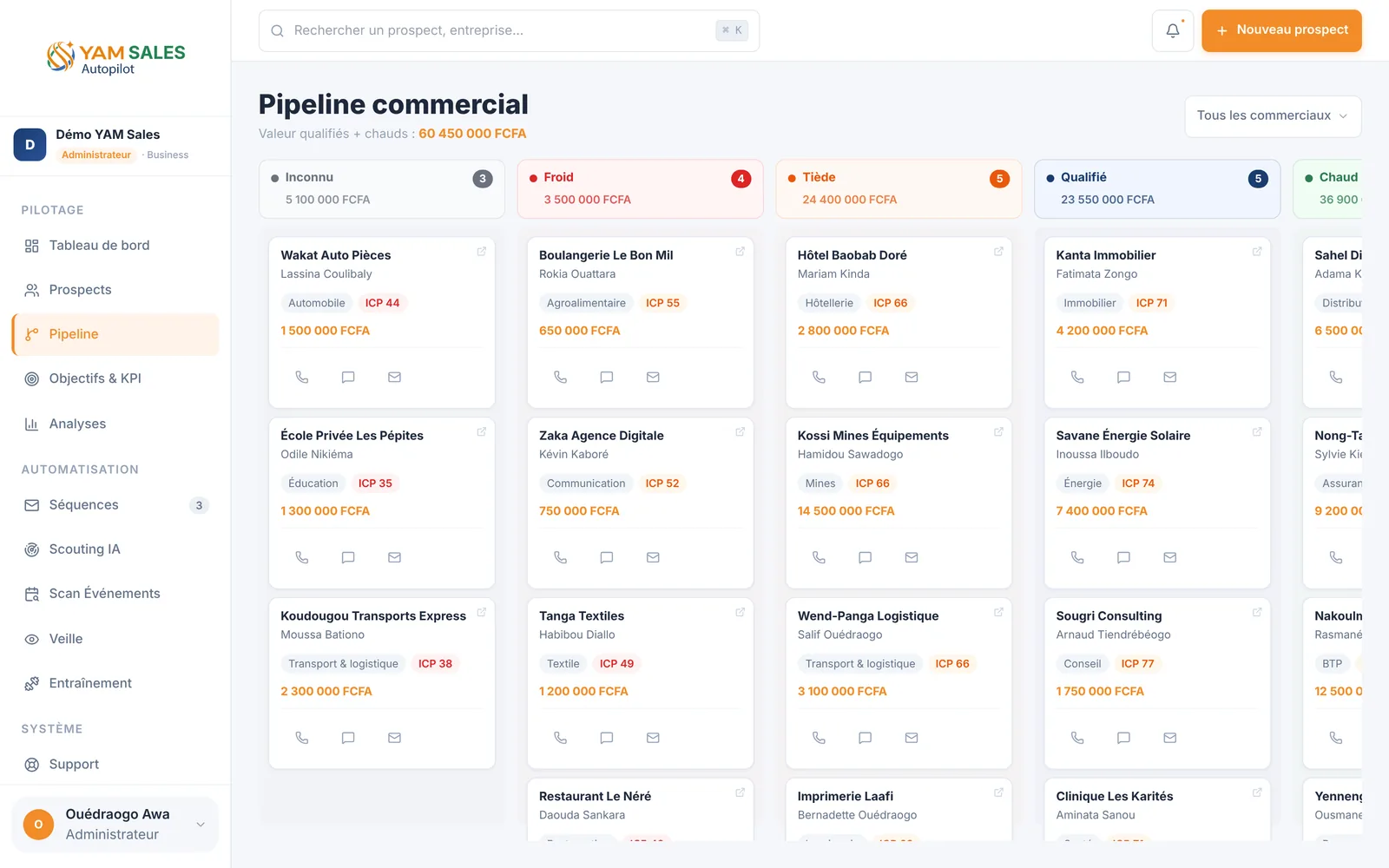Click the Froid column header

pyautogui.click(x=641, y=188)
